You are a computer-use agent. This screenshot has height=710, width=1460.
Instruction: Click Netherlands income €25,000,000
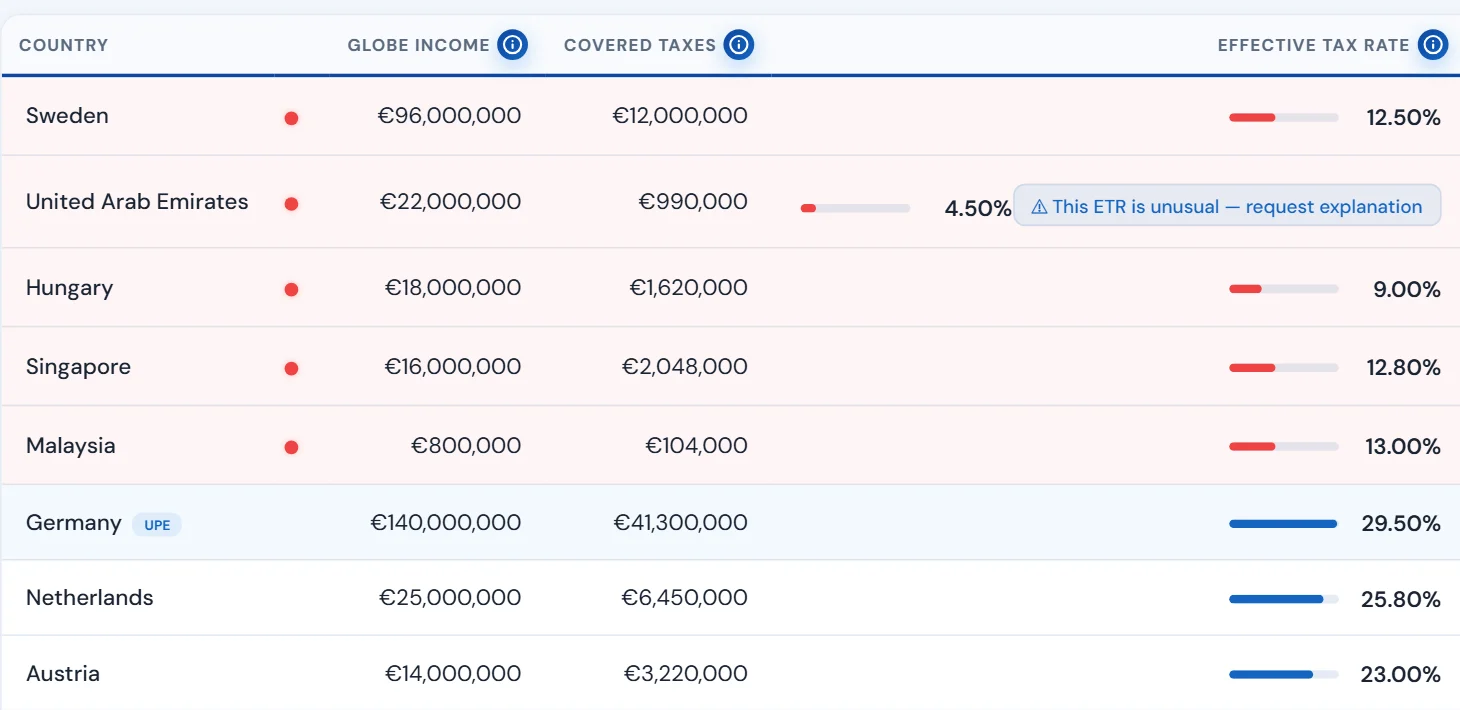click(450, 597)
